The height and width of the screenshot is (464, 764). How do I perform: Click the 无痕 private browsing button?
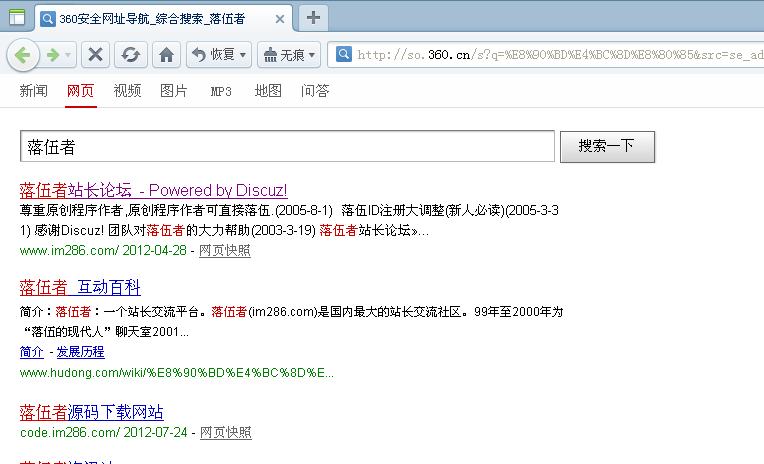(284, 55)
